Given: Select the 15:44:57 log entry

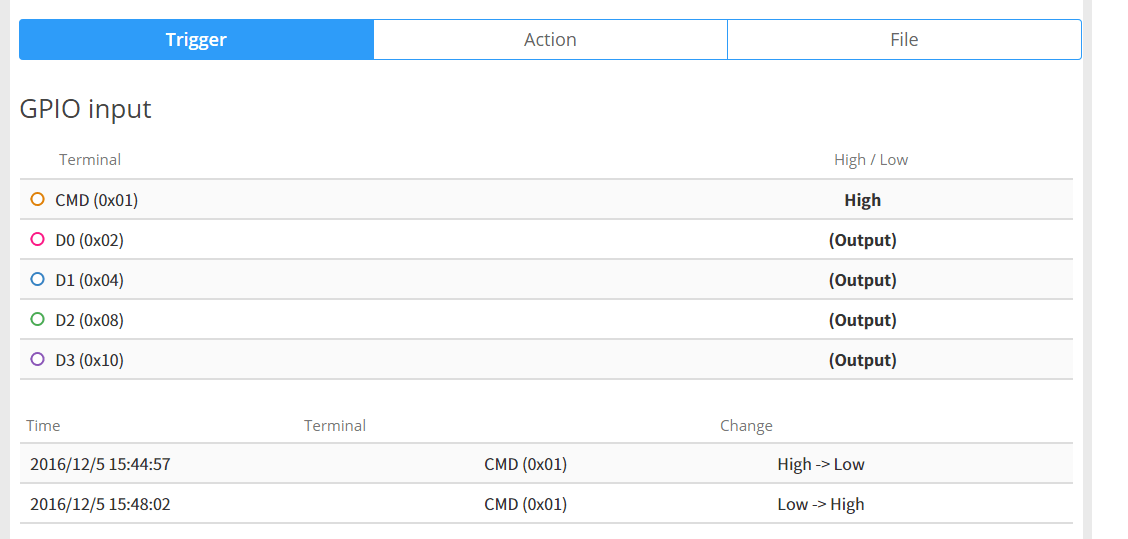Looking at the screenshot, I should 100,464.
